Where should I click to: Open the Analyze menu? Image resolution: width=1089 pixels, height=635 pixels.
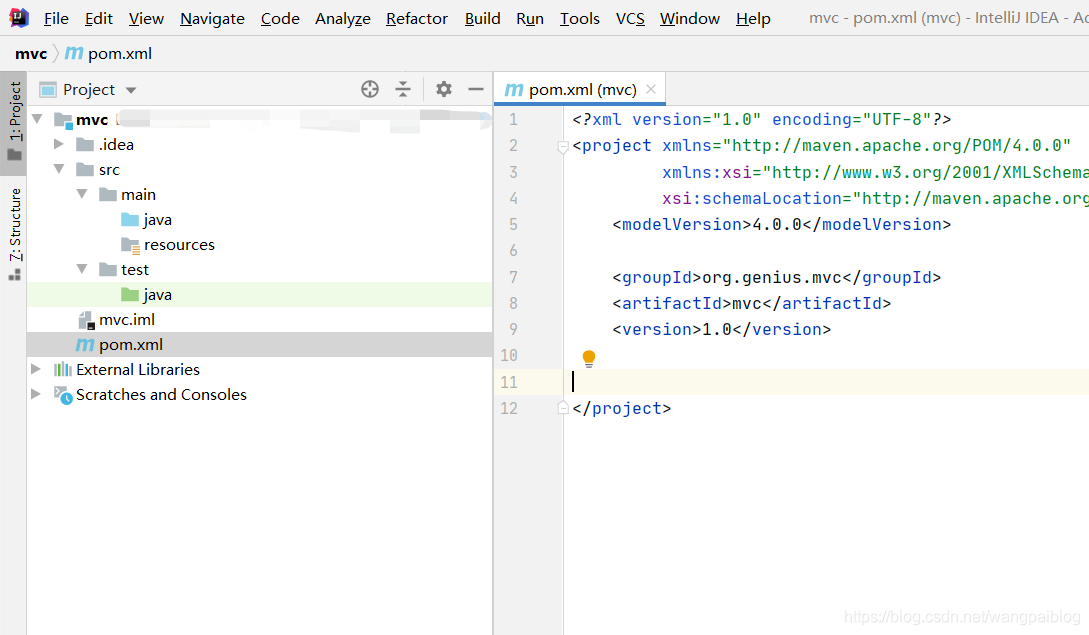point(342,19)
